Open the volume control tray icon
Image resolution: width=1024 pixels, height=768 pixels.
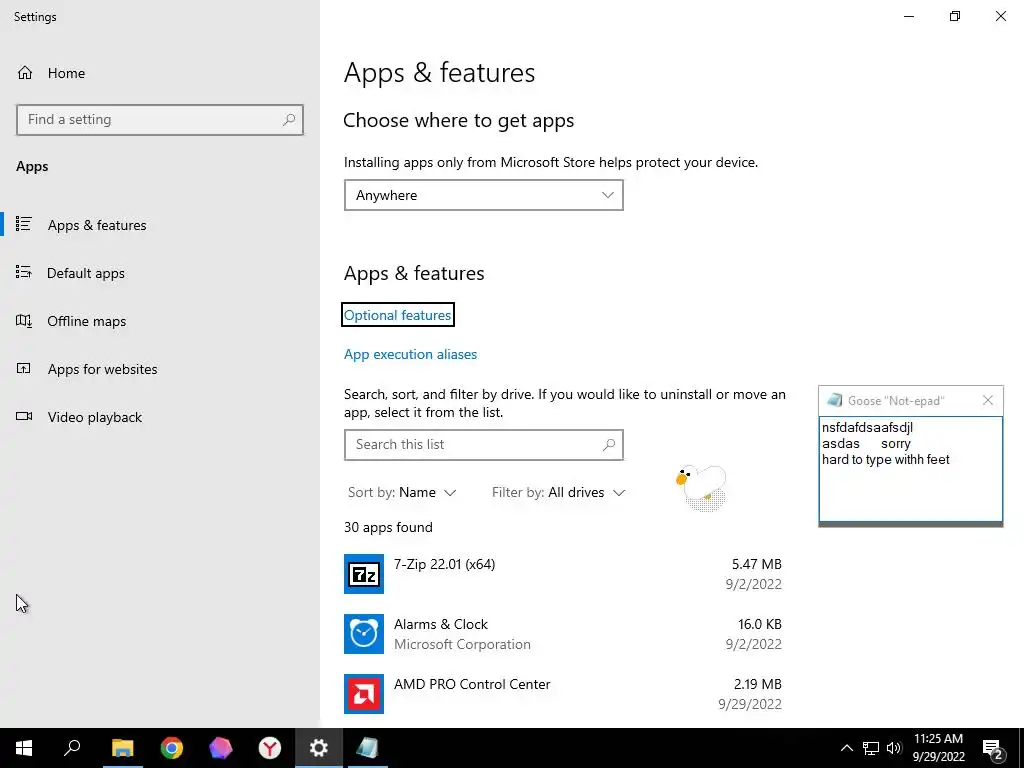pos(894,748)
